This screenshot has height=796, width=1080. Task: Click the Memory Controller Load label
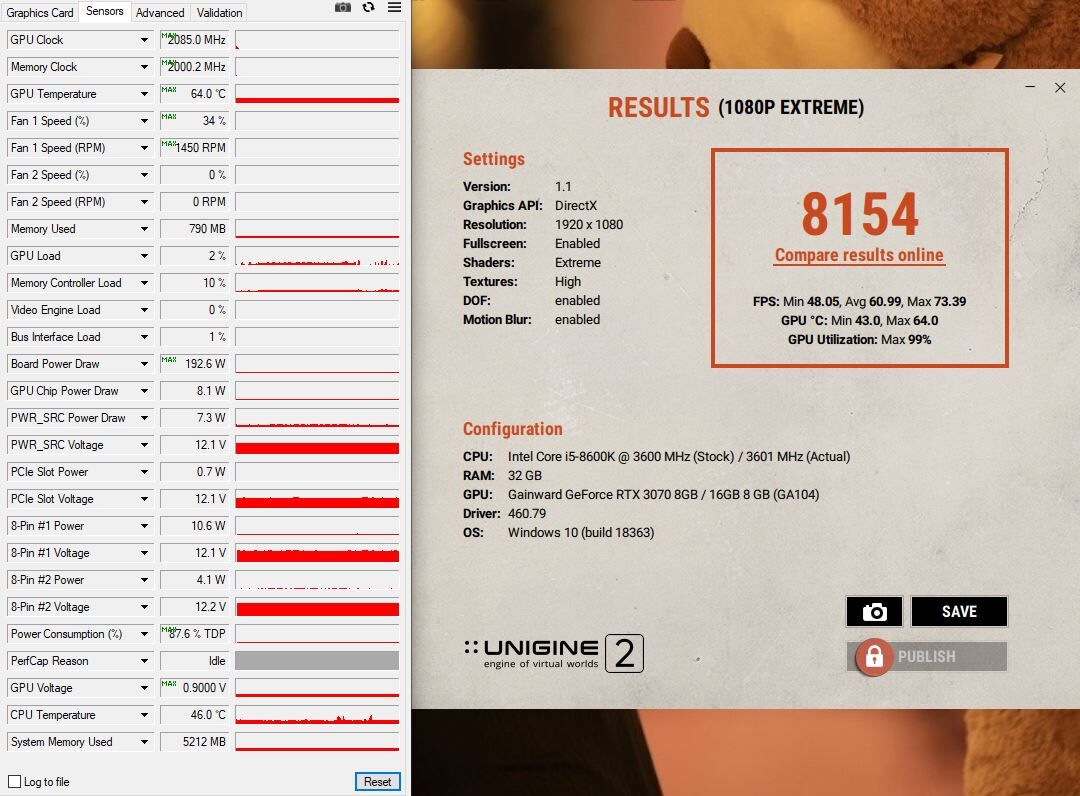point(66,283)
